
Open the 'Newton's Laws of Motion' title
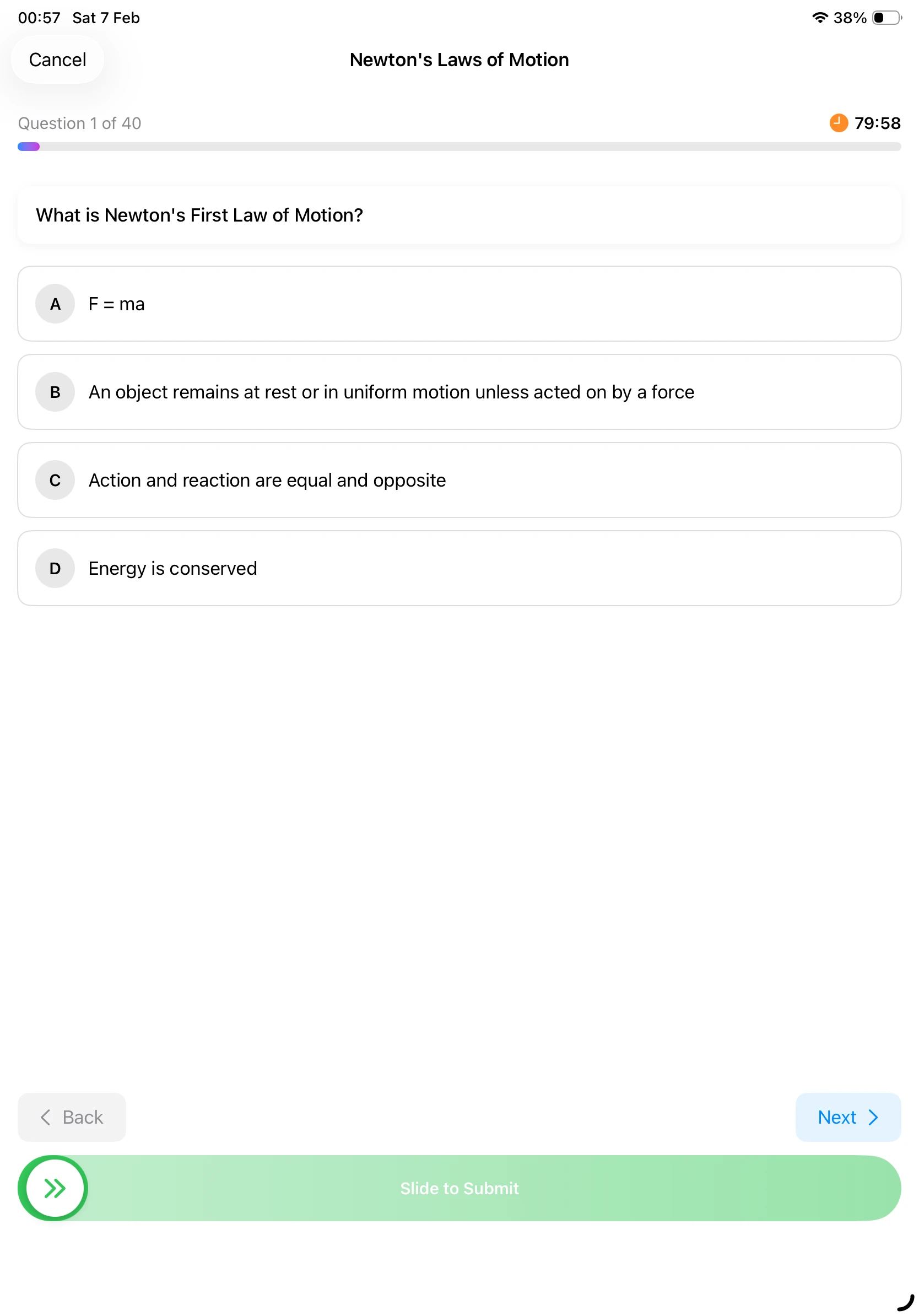pos(458,60)
